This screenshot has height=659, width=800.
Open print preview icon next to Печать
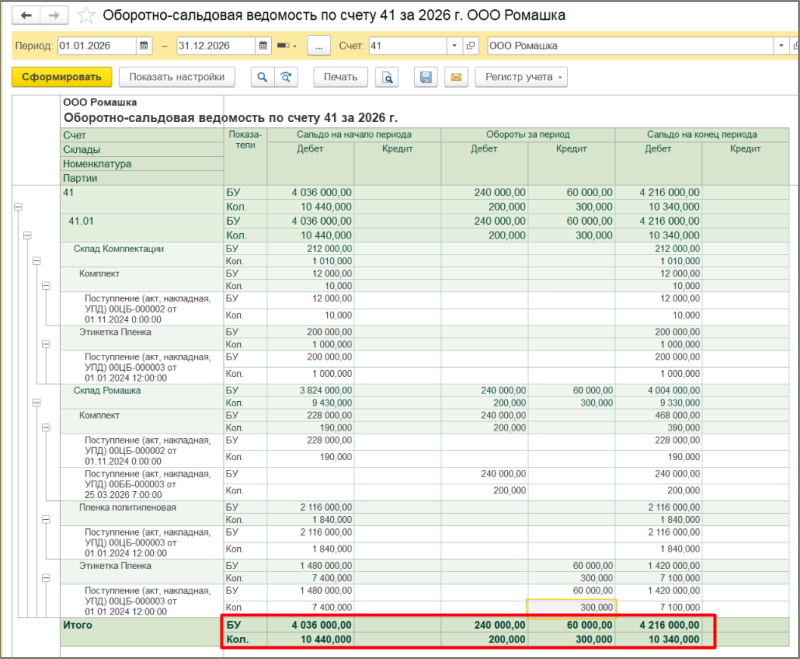(x=387, y=77)
